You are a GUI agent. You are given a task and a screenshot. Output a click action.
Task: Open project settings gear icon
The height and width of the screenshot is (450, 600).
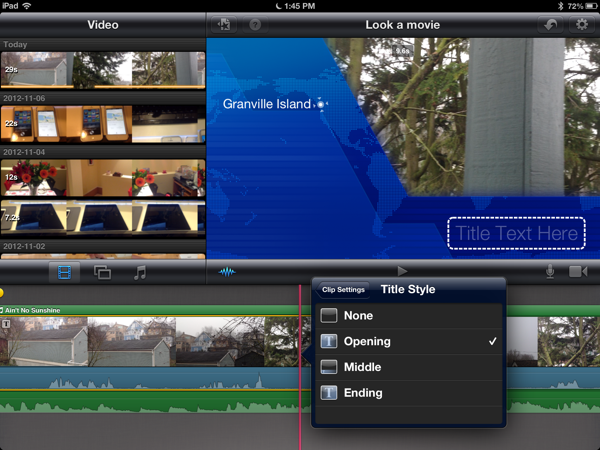coord(580,24)
